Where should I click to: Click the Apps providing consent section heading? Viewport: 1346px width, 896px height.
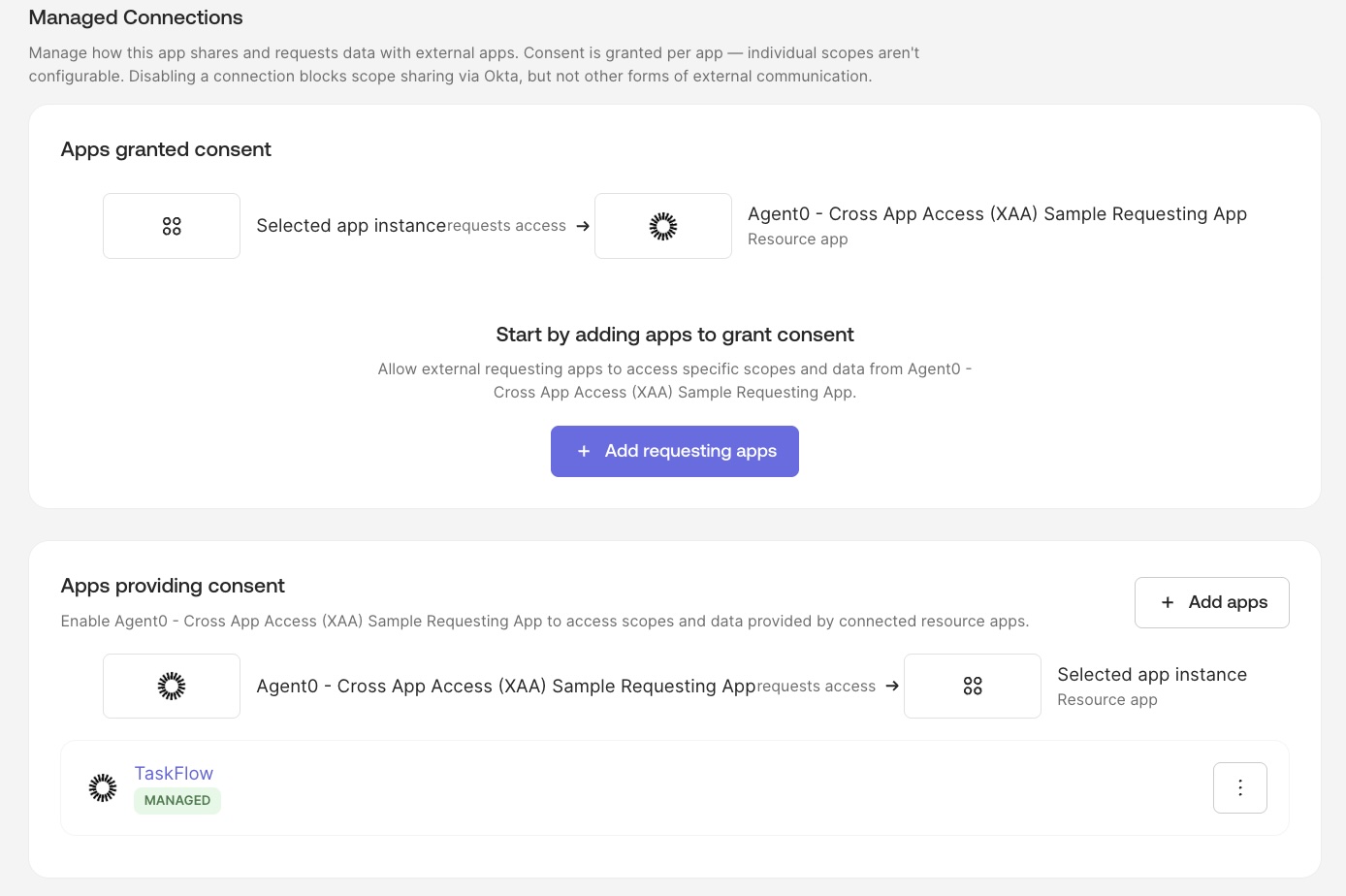[173, 586]
